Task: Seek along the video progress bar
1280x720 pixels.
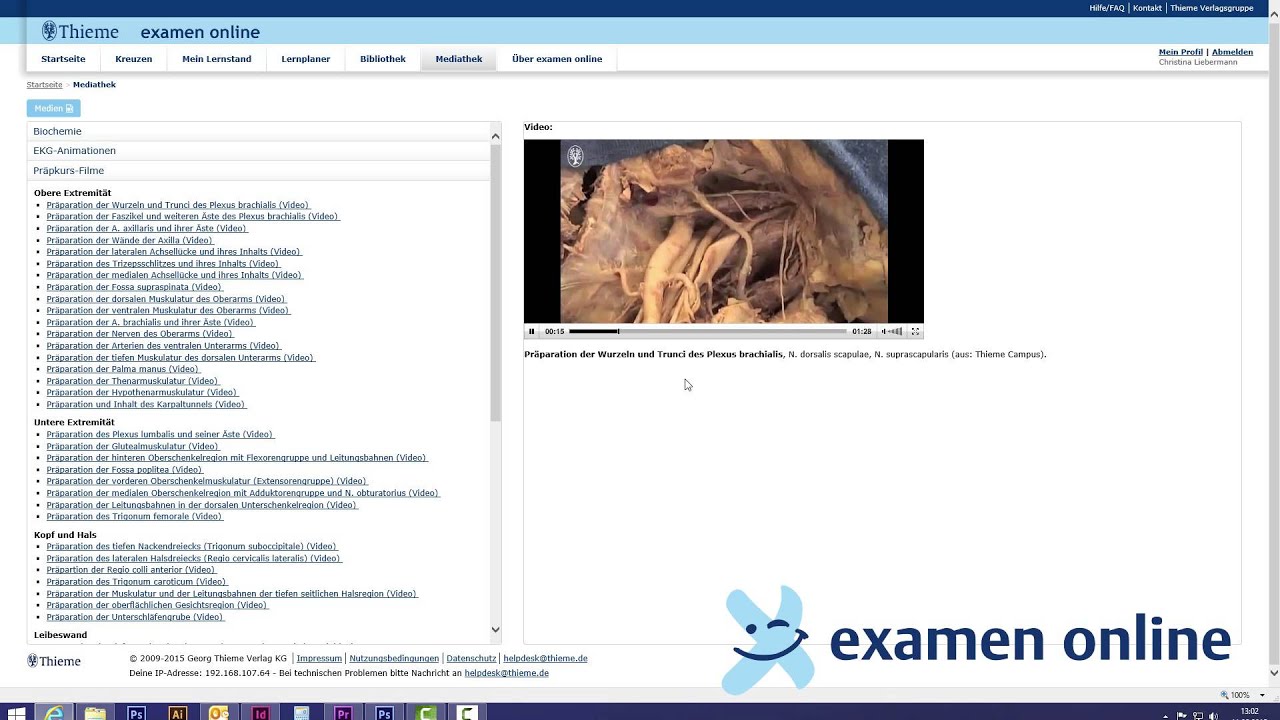Action: pos(708,331)
